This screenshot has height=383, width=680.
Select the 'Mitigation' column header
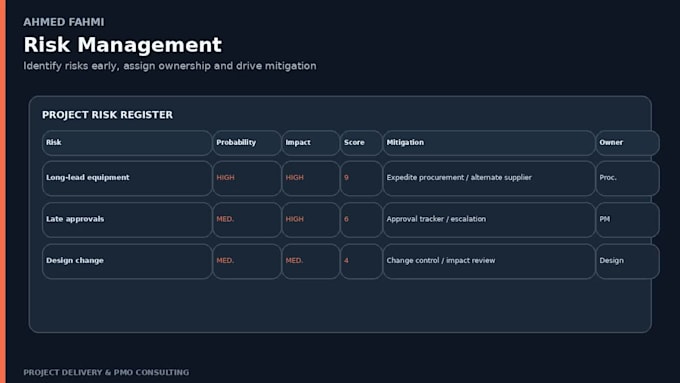click(x=489, y=143)
